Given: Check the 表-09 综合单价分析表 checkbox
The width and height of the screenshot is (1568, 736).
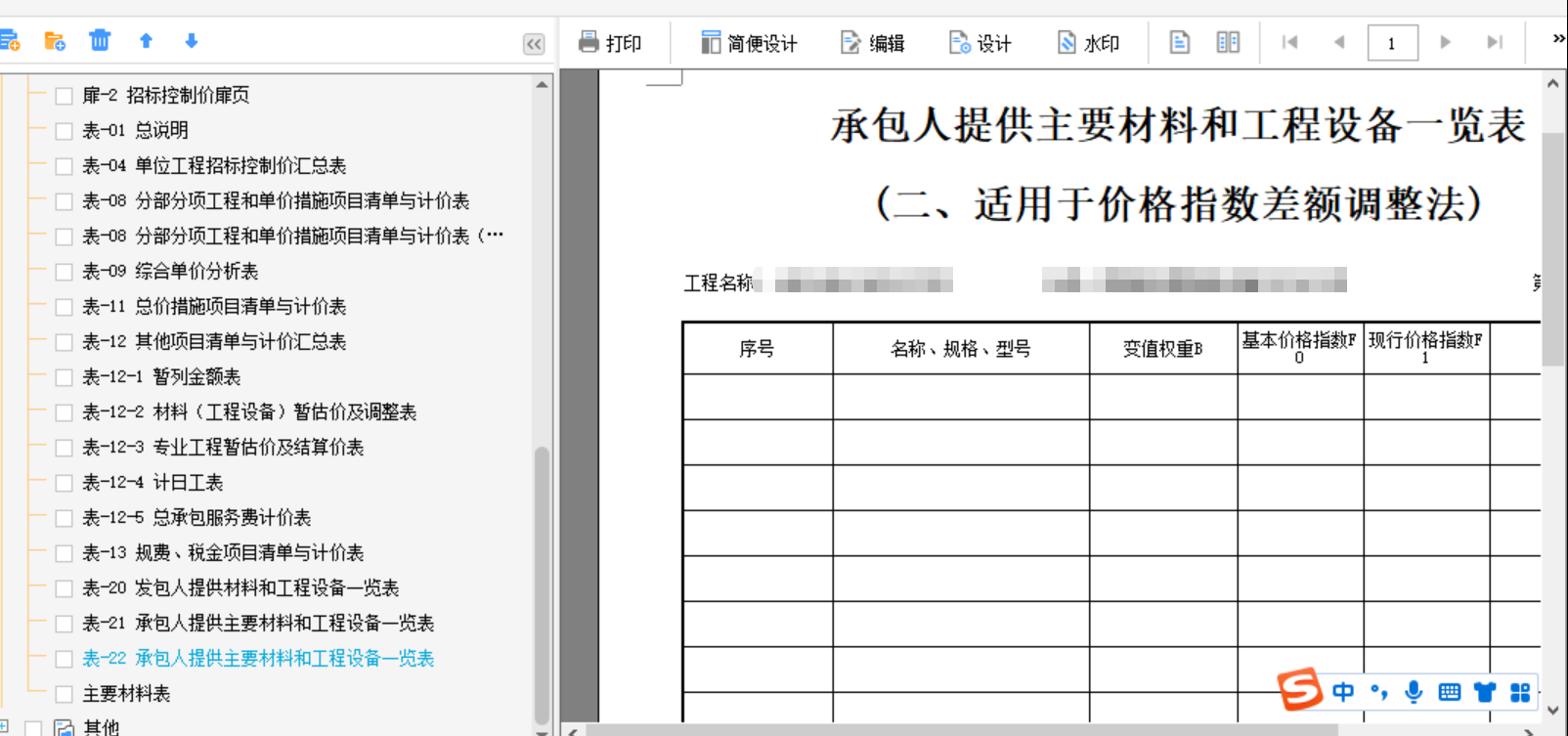Looking at the screenshot, I should point(64,272).
